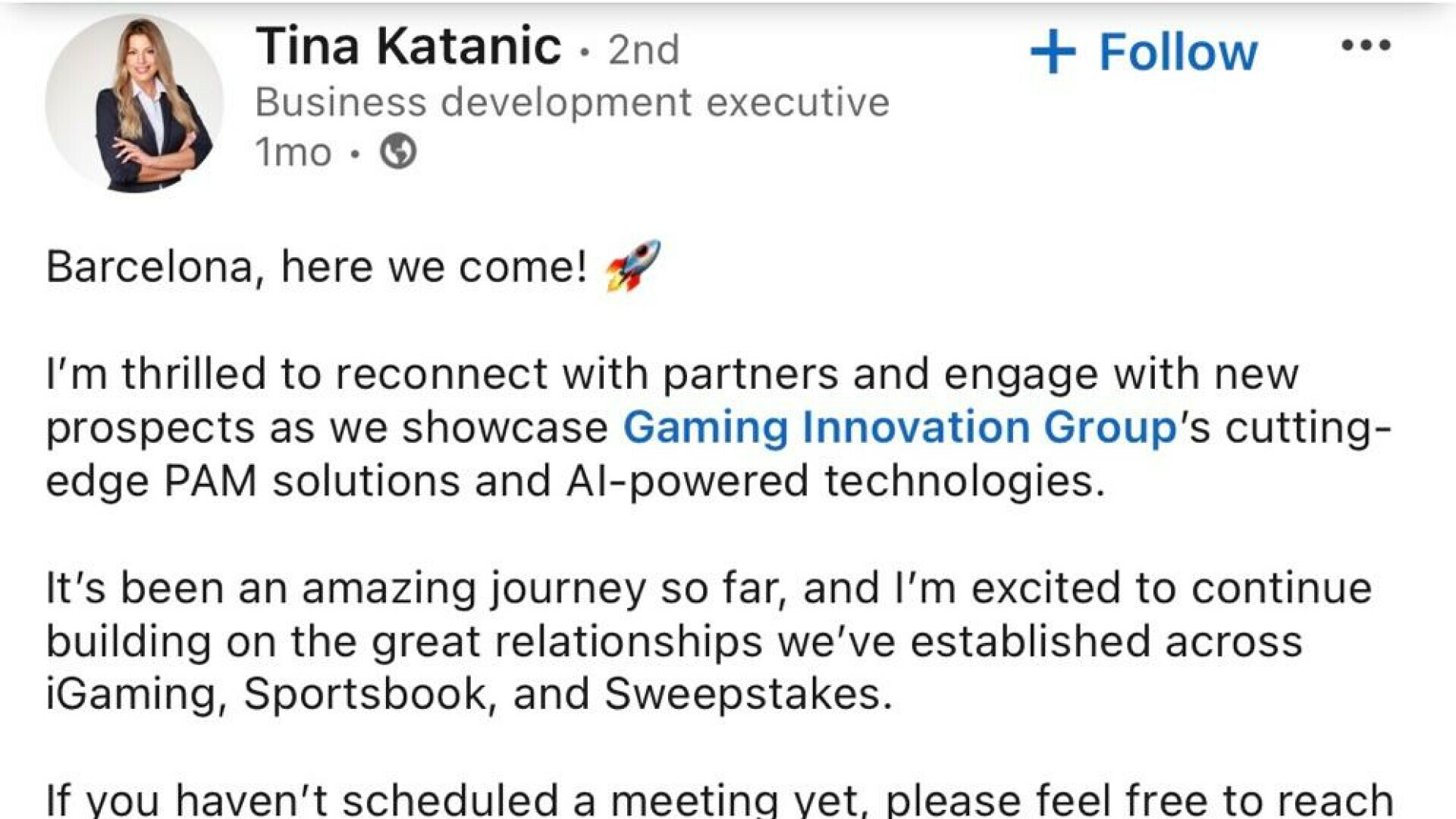Image resolution: width=1456 pixels, height=819 pixels.
Task: Click the plus icon beside Follow
Action: tap(1053, 52)
